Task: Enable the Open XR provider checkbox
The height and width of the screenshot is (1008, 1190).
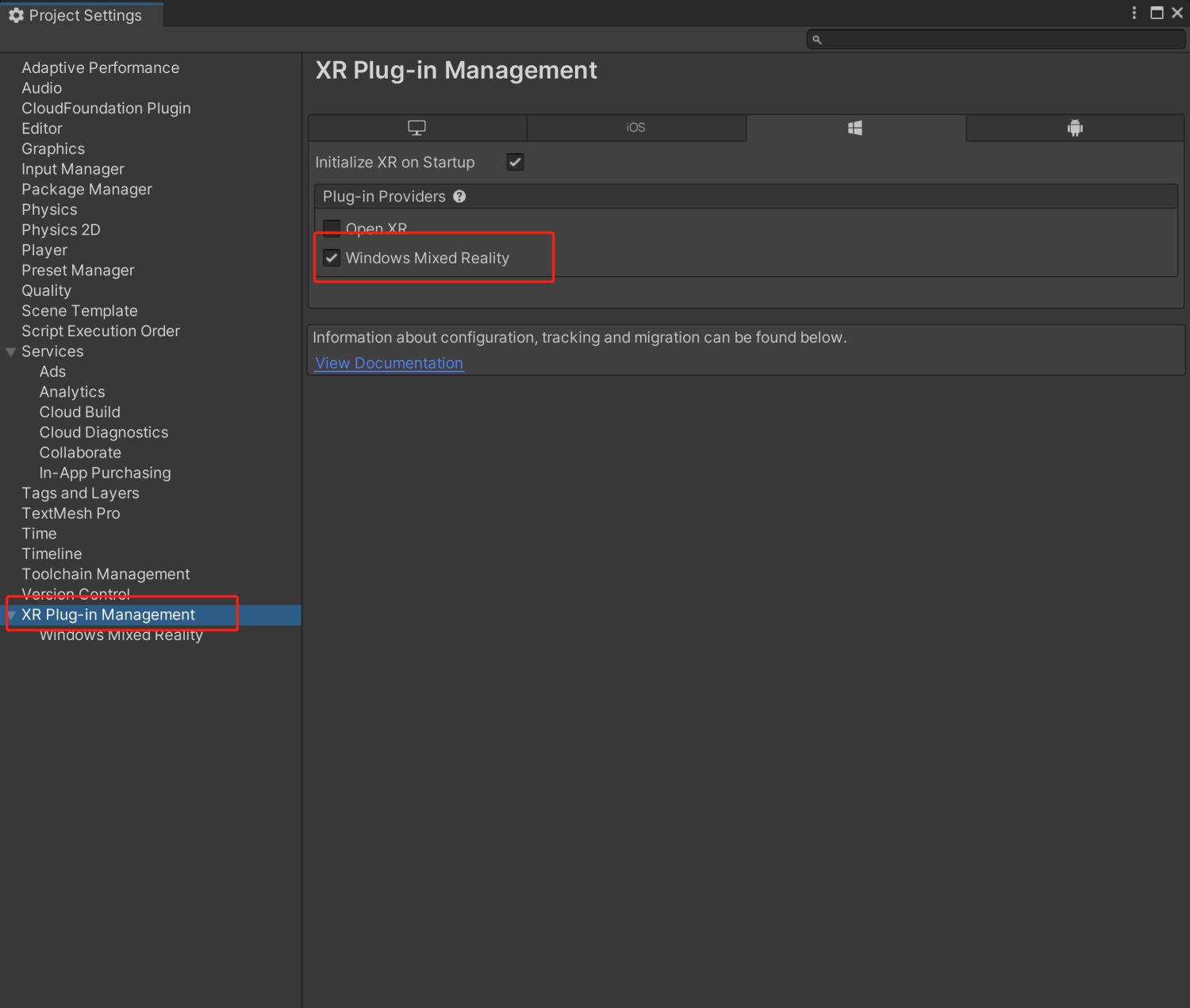Action: click(x=332, y=228)
